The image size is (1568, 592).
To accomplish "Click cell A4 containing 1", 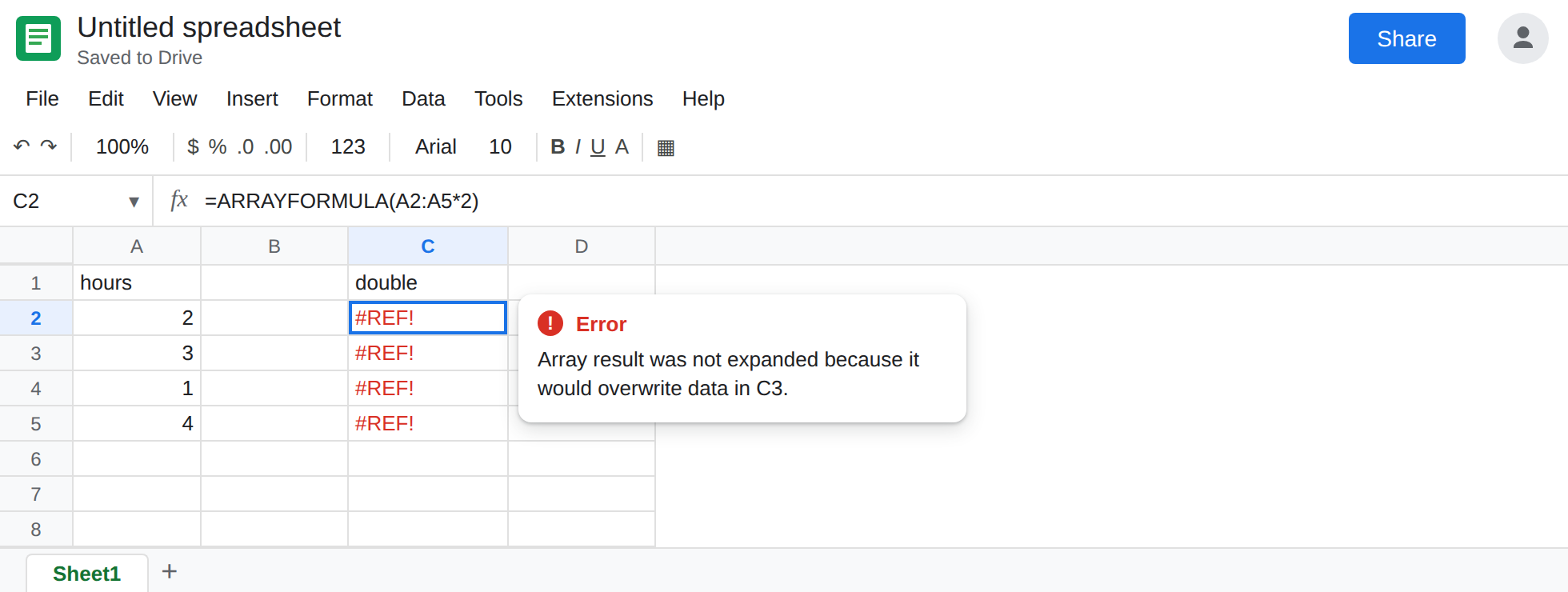I will 137,389.
